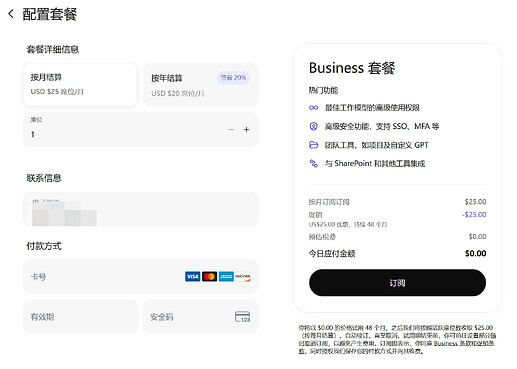This screenshot has height=369, width=517.
Task: Increase seat count with the plus button
Action: tap(246, 130)
